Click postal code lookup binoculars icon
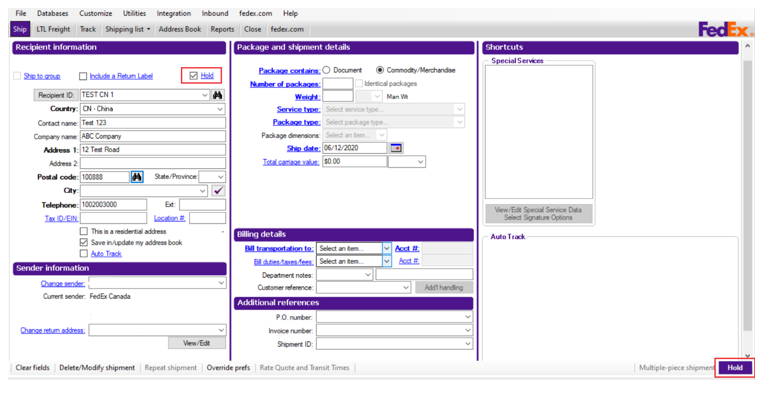 137,177
